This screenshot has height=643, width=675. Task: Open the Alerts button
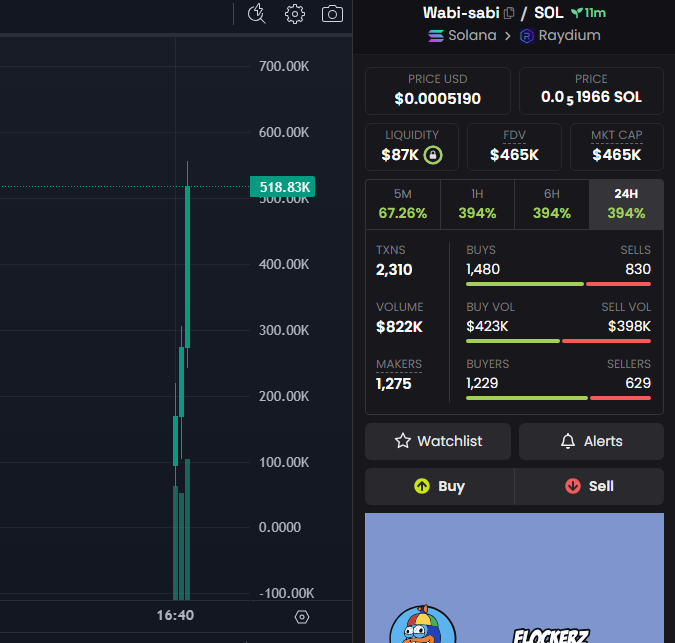pos(591,441)
